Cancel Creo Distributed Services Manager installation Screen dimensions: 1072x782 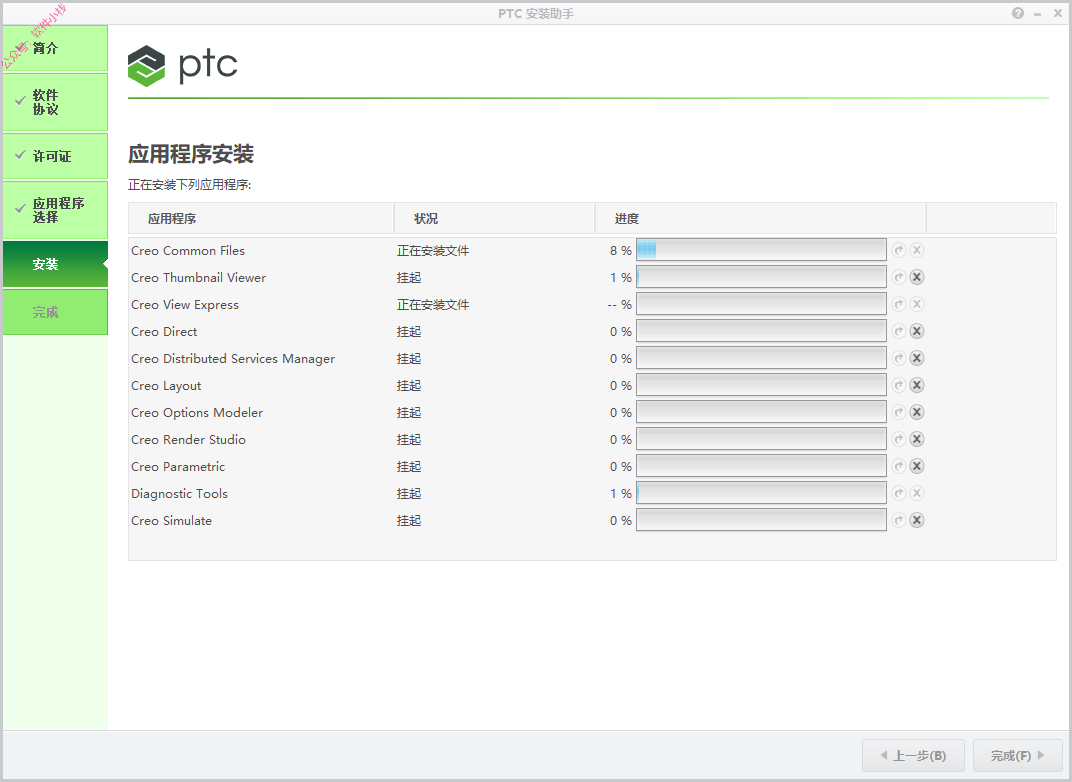click(917, 358)
